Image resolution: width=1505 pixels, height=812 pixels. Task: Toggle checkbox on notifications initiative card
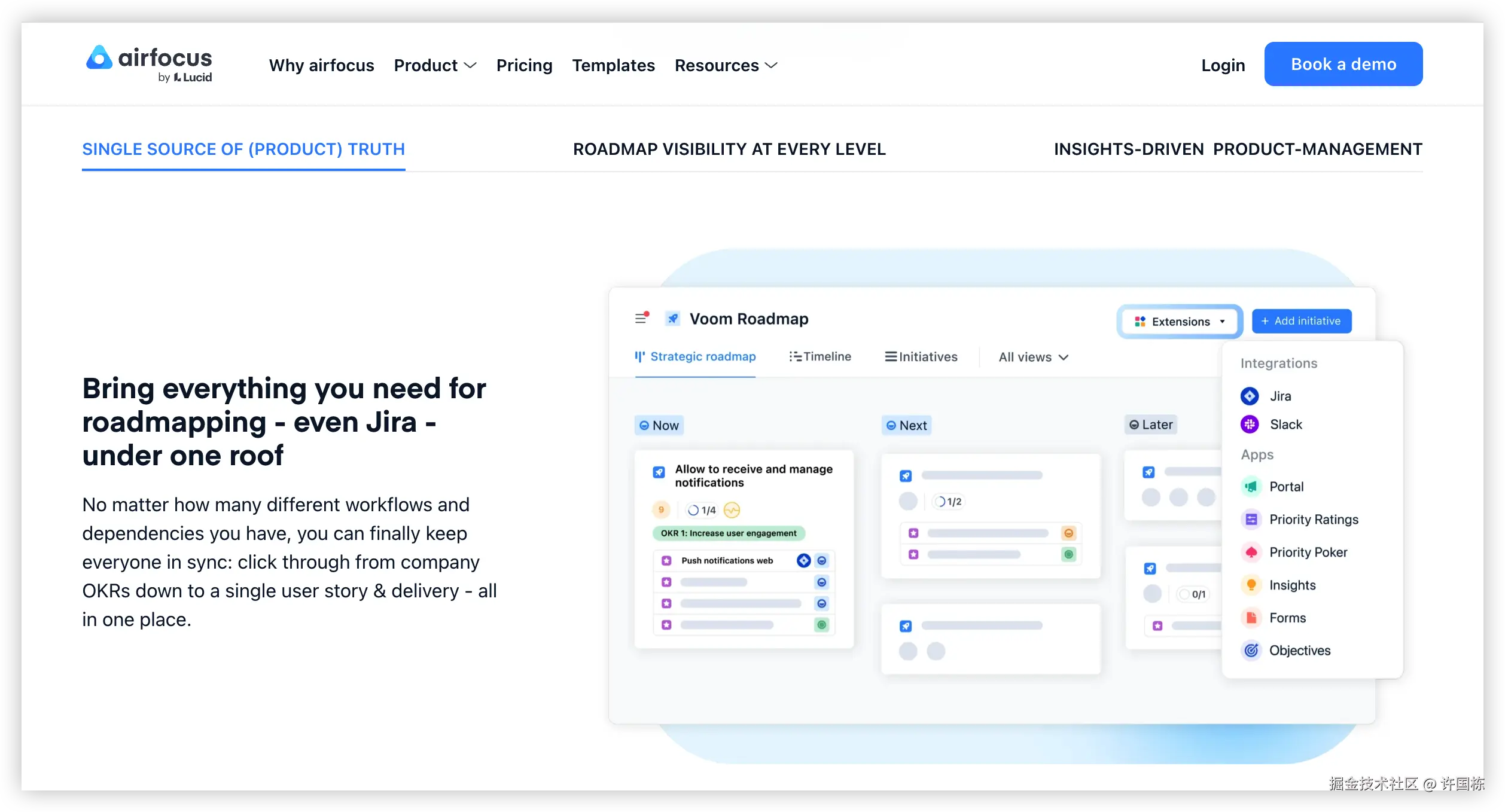(x=659, y=472)
